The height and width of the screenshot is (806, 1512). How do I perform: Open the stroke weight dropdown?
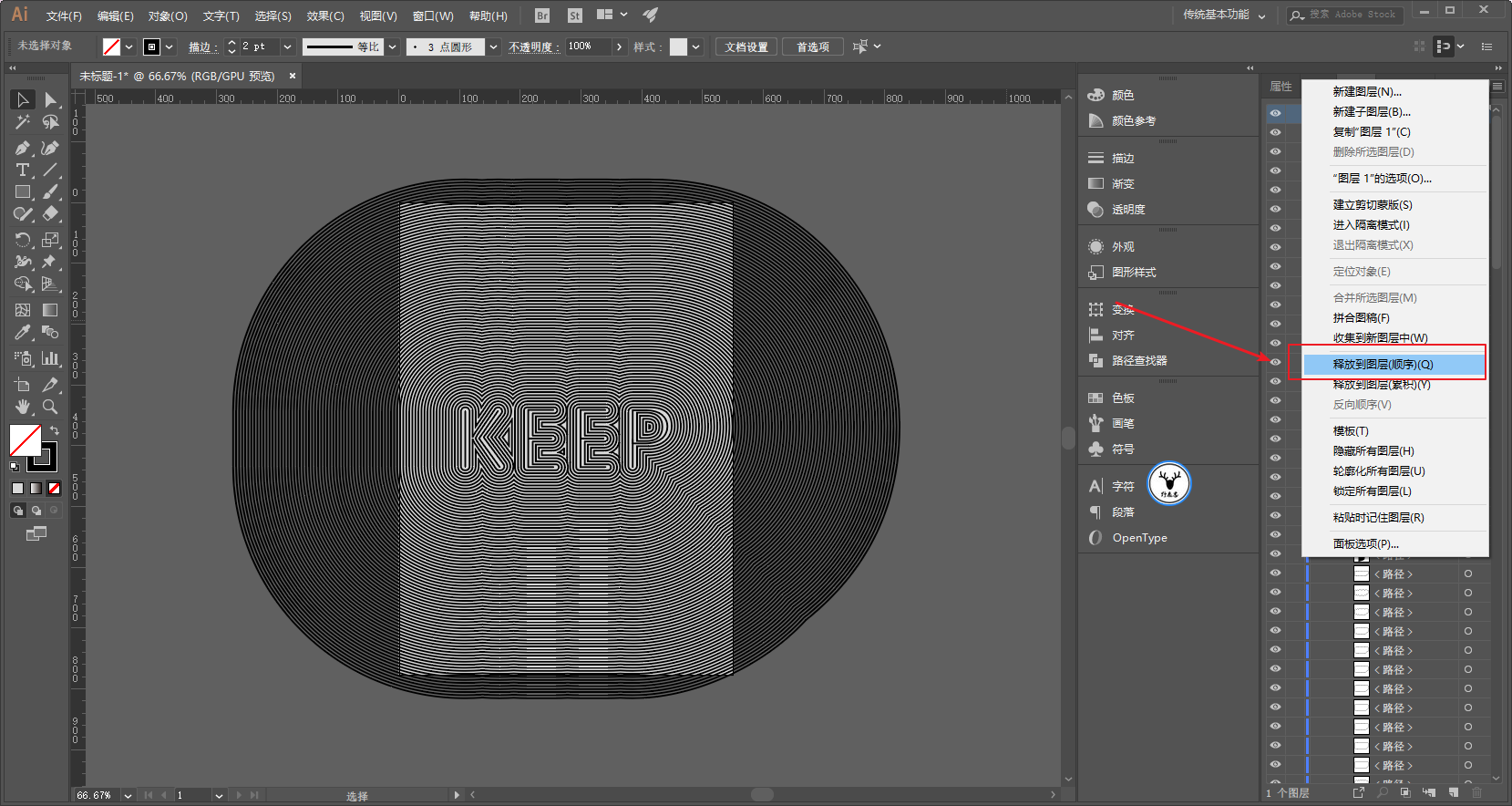288,46
